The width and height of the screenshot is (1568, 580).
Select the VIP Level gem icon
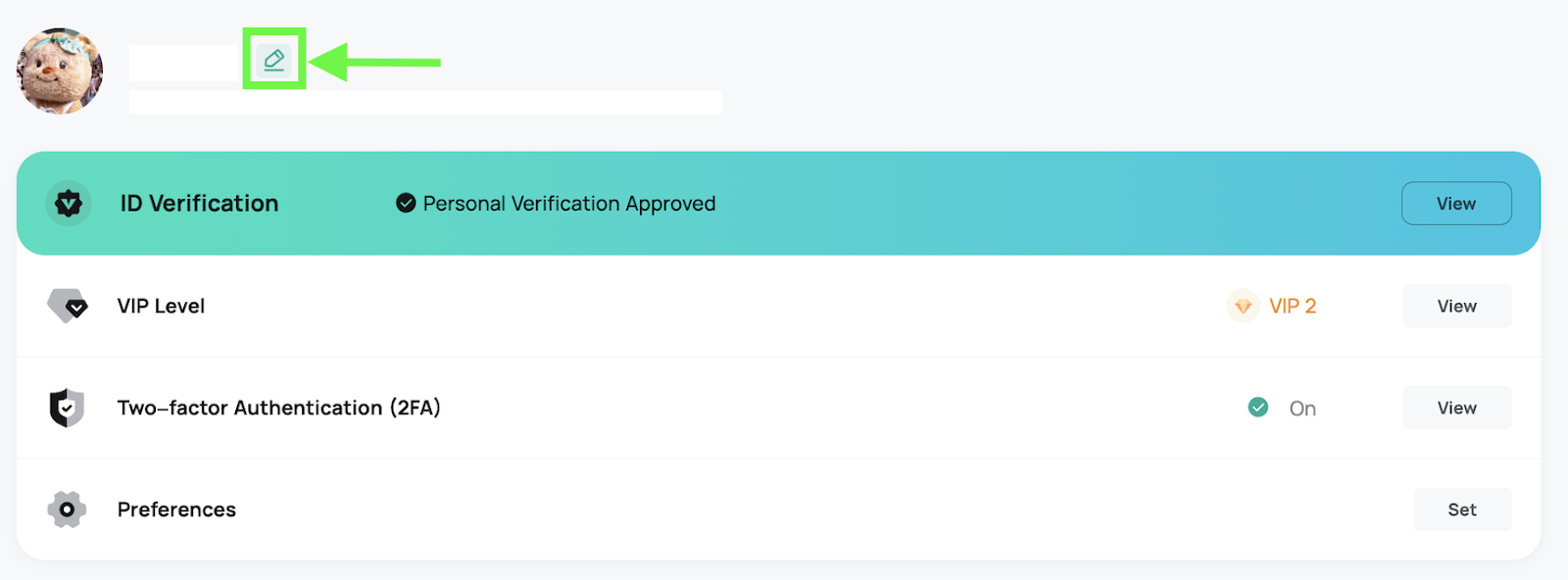point(68,306)
